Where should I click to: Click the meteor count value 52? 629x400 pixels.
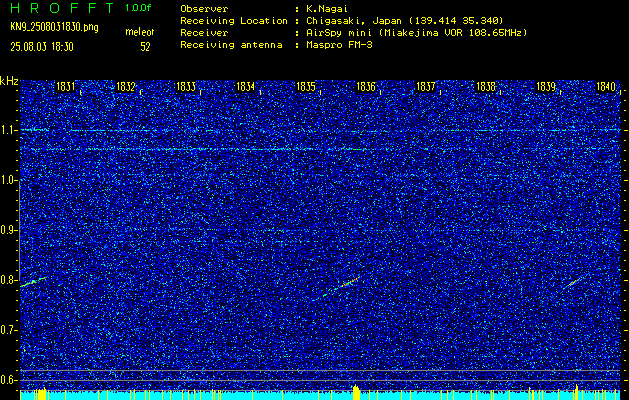point(145,47)
